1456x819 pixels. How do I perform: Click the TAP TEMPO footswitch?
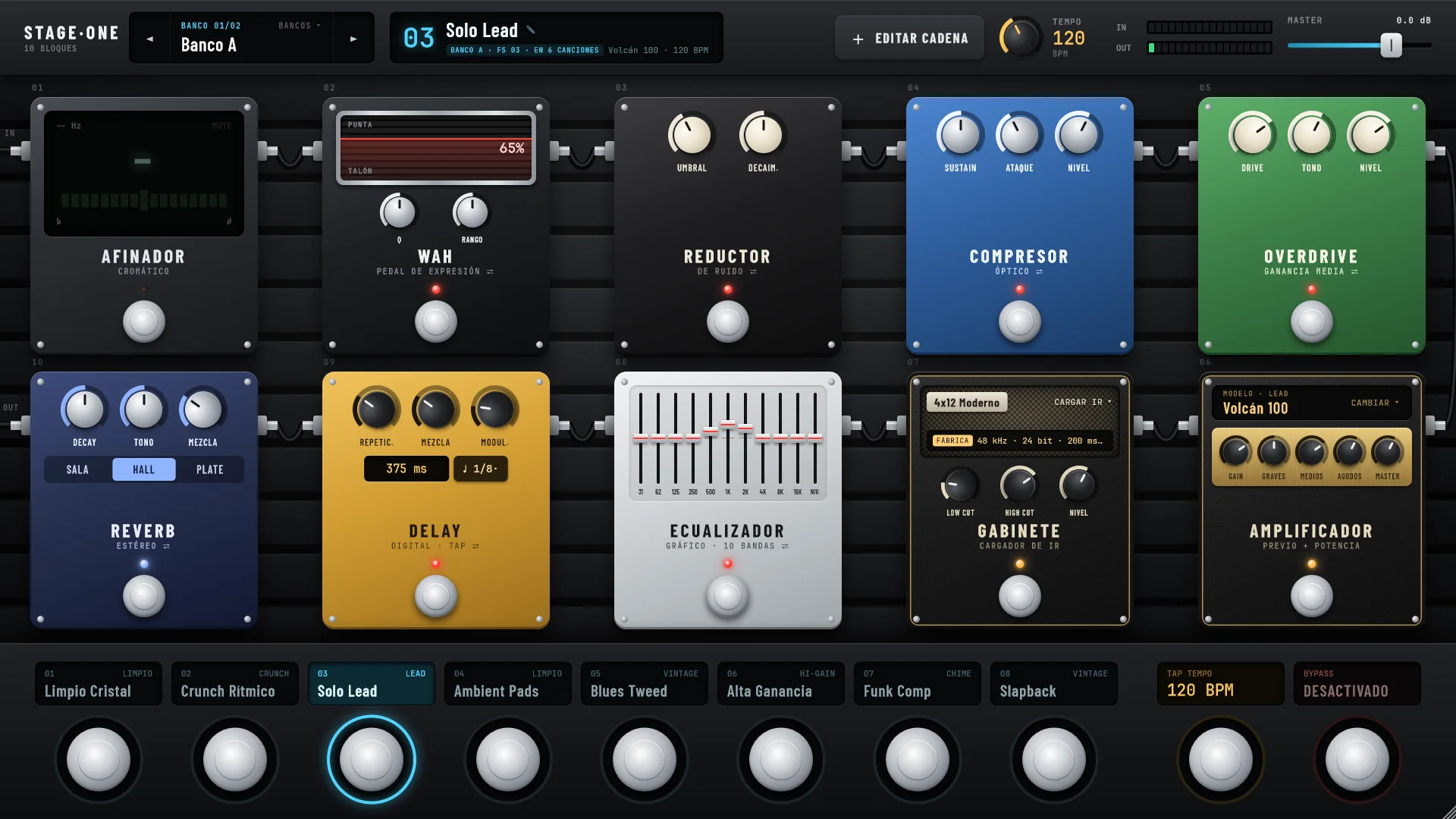1221,760
